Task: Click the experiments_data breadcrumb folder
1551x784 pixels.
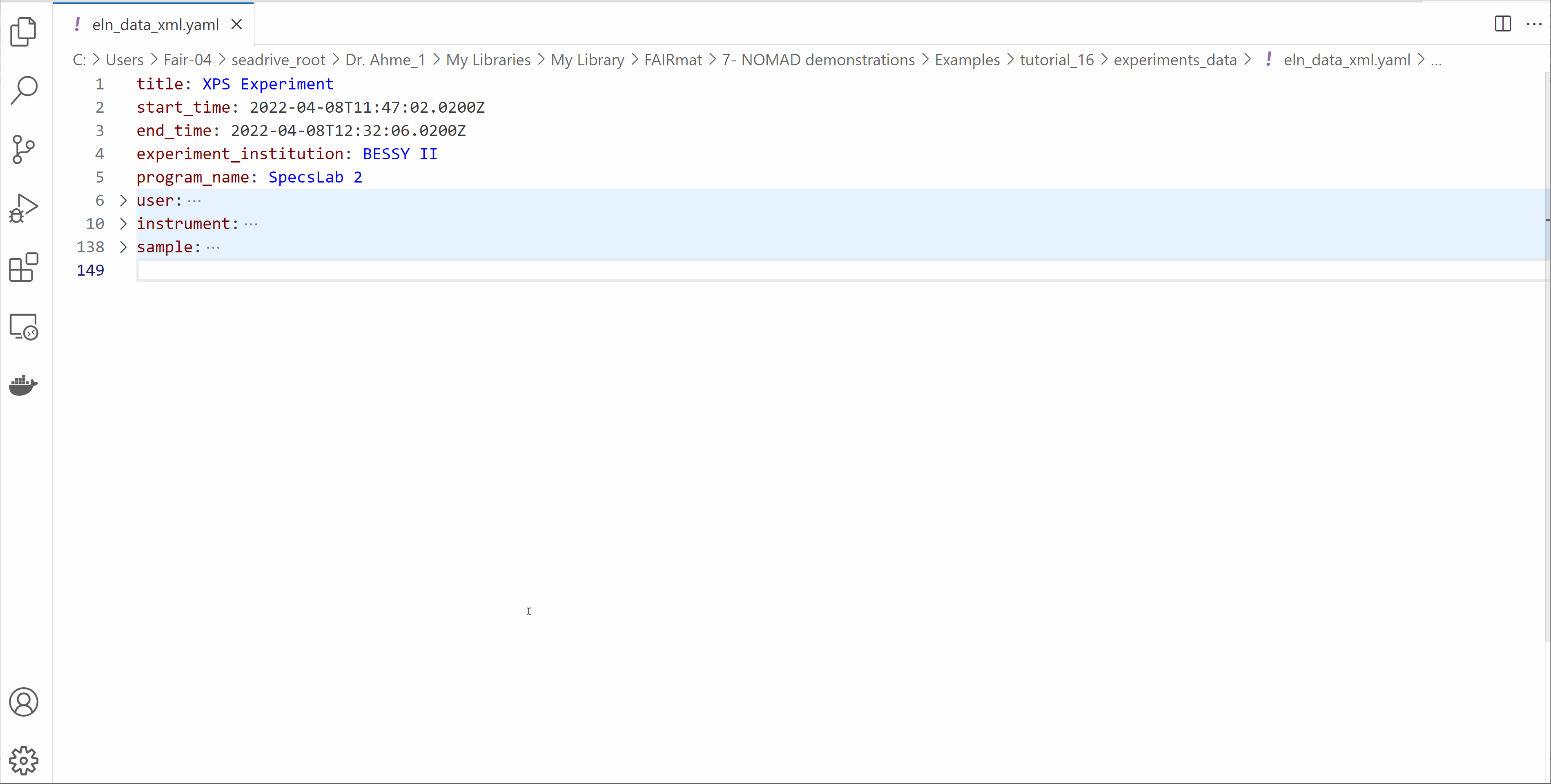Action: tap(1175, 60)
